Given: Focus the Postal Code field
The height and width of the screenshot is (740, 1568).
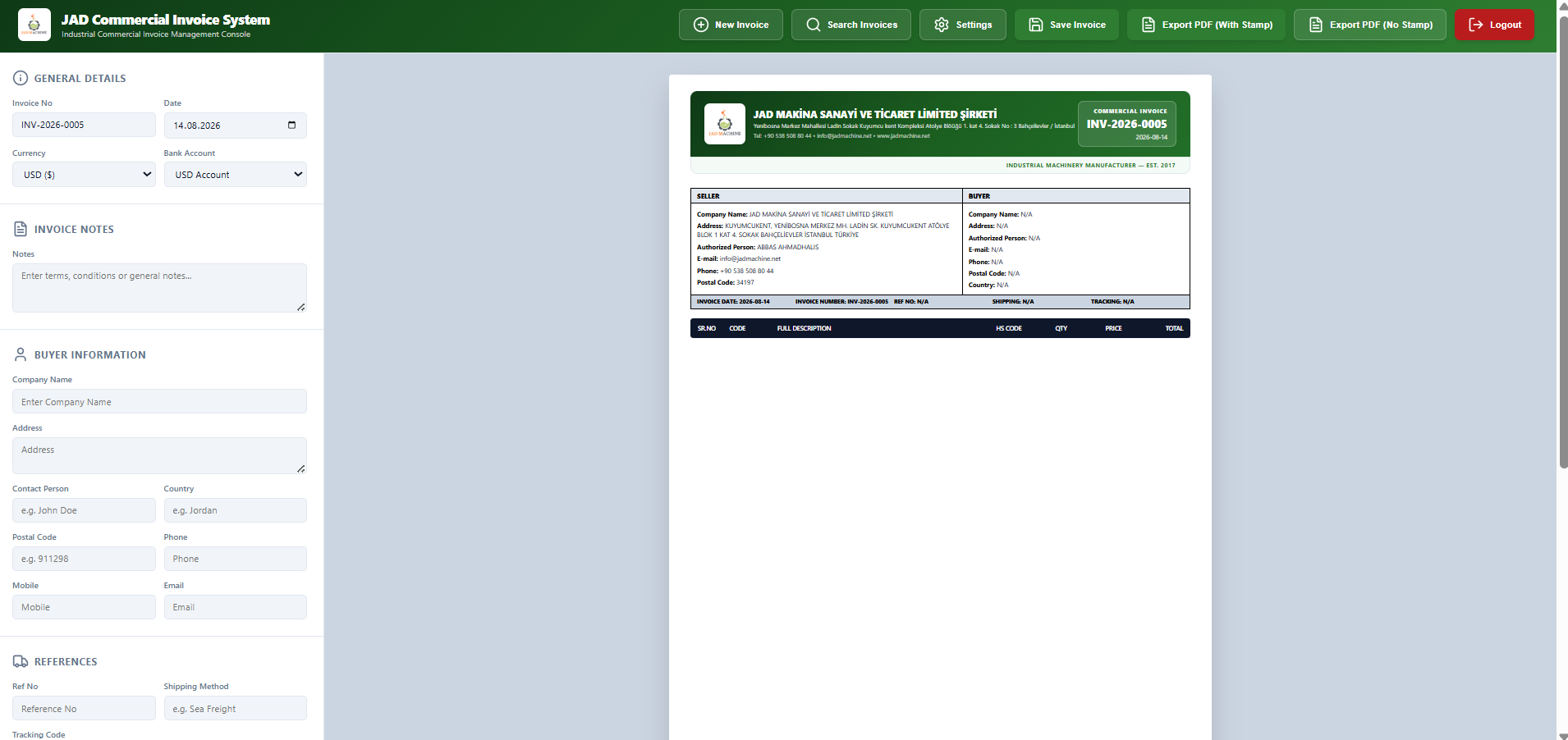Looking at the screenshot, I should tap(84, 559).
